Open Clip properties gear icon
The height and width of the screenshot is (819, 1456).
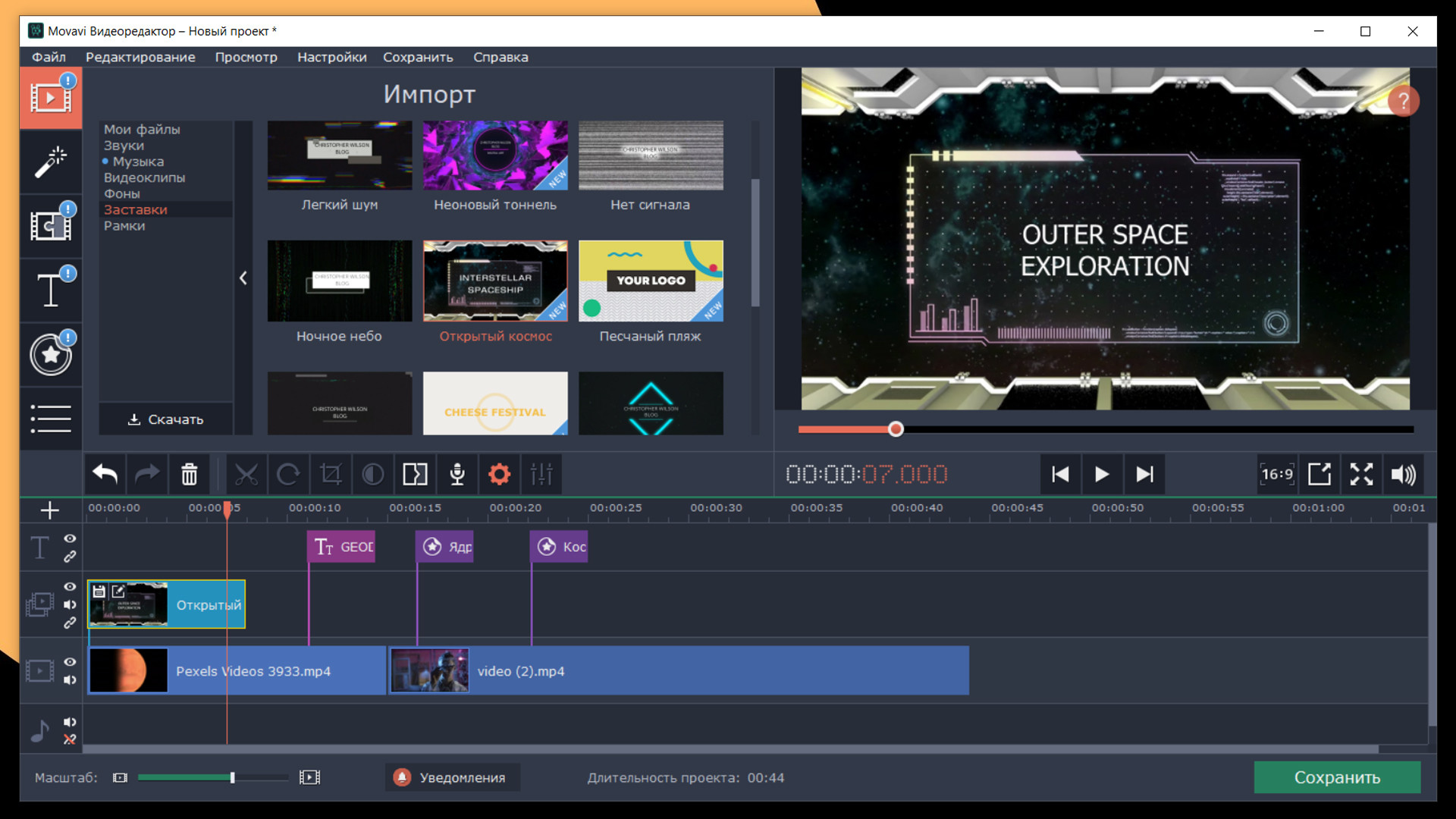(499, 475)
